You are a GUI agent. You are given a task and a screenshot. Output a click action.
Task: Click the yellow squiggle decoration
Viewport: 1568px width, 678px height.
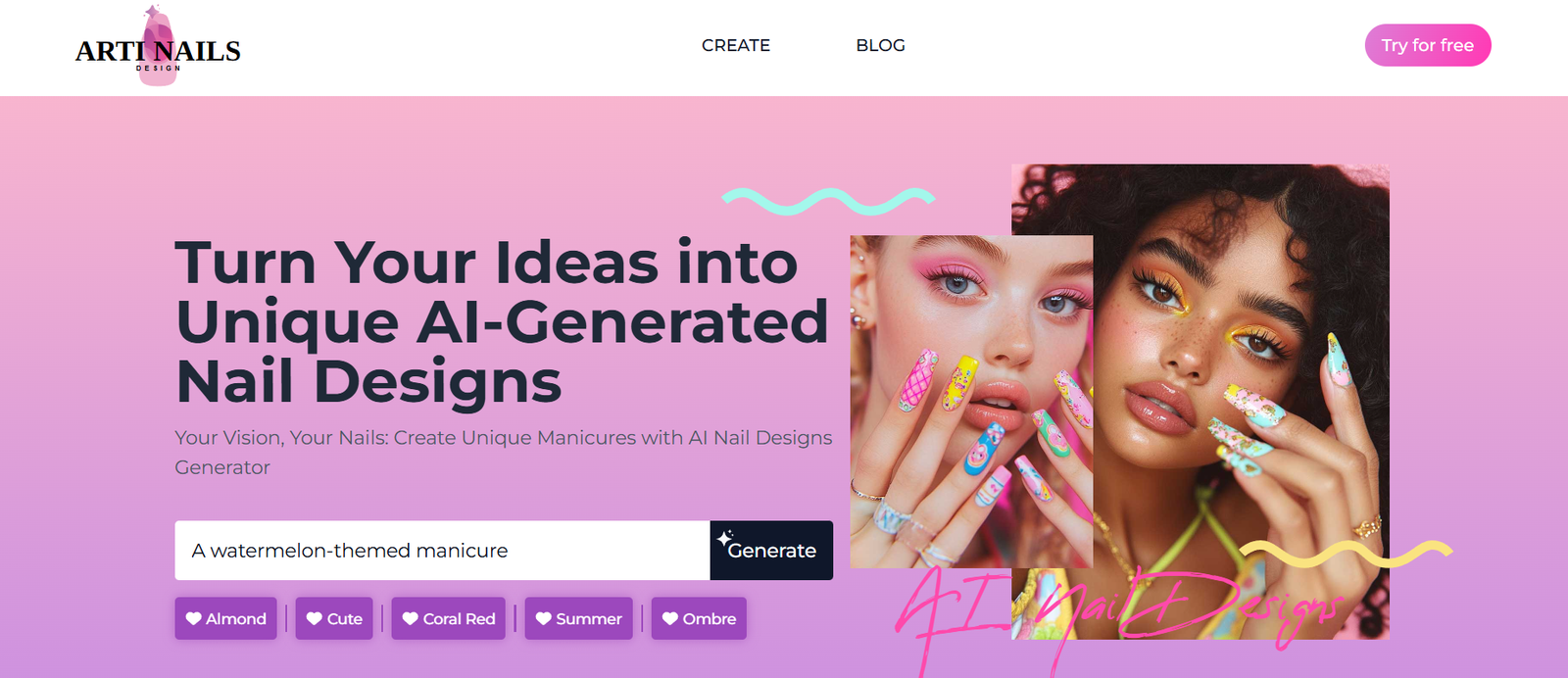(x=1346, y=554)
